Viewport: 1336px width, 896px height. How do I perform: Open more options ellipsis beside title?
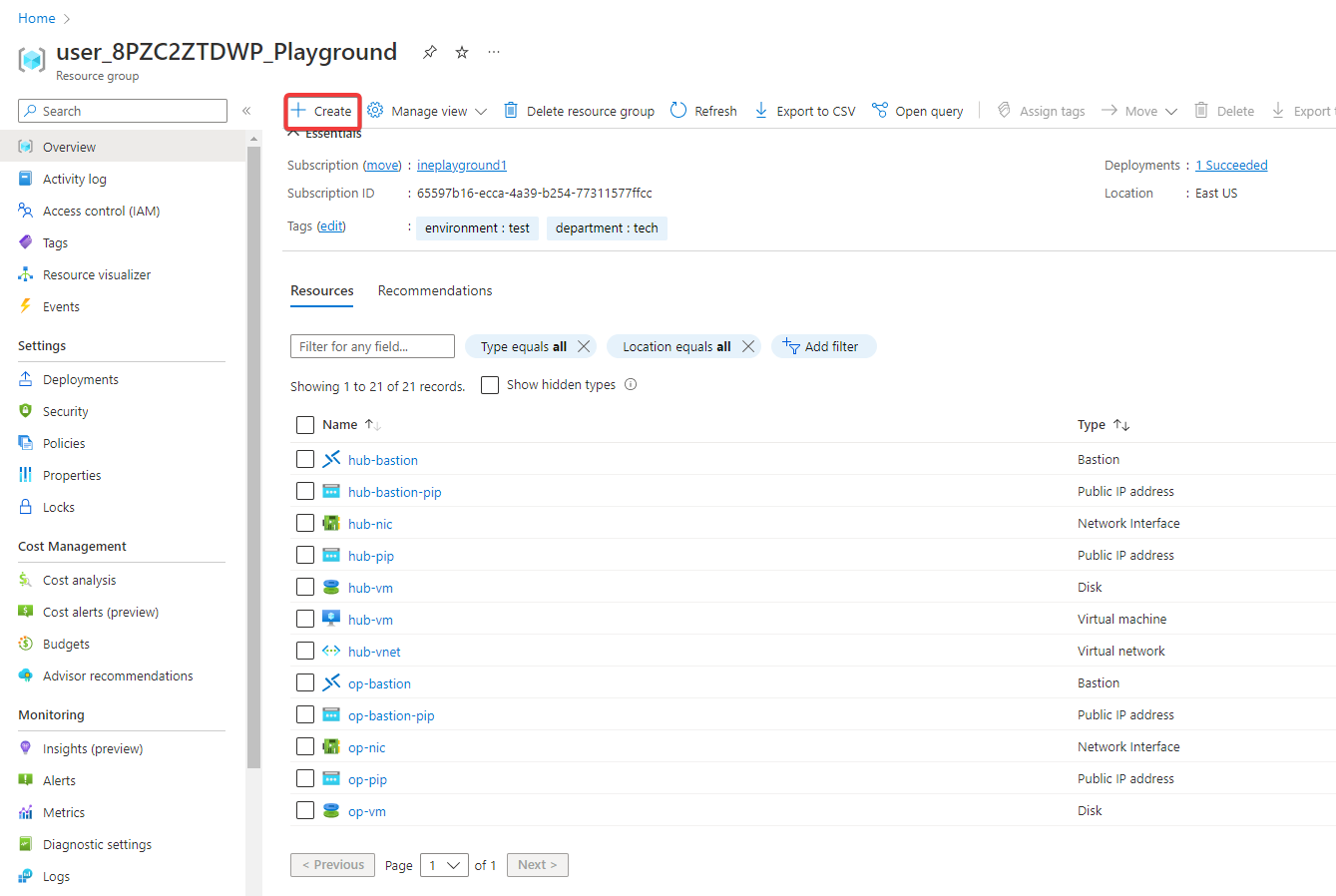pos(494,52)
